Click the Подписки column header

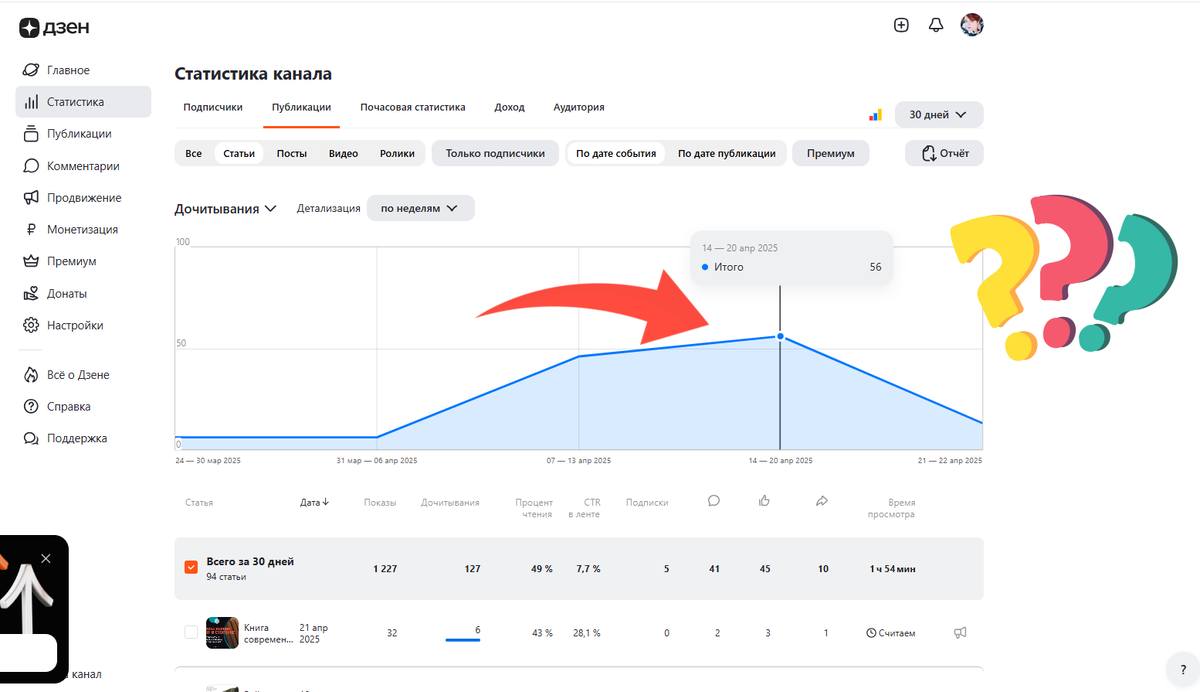647,502
